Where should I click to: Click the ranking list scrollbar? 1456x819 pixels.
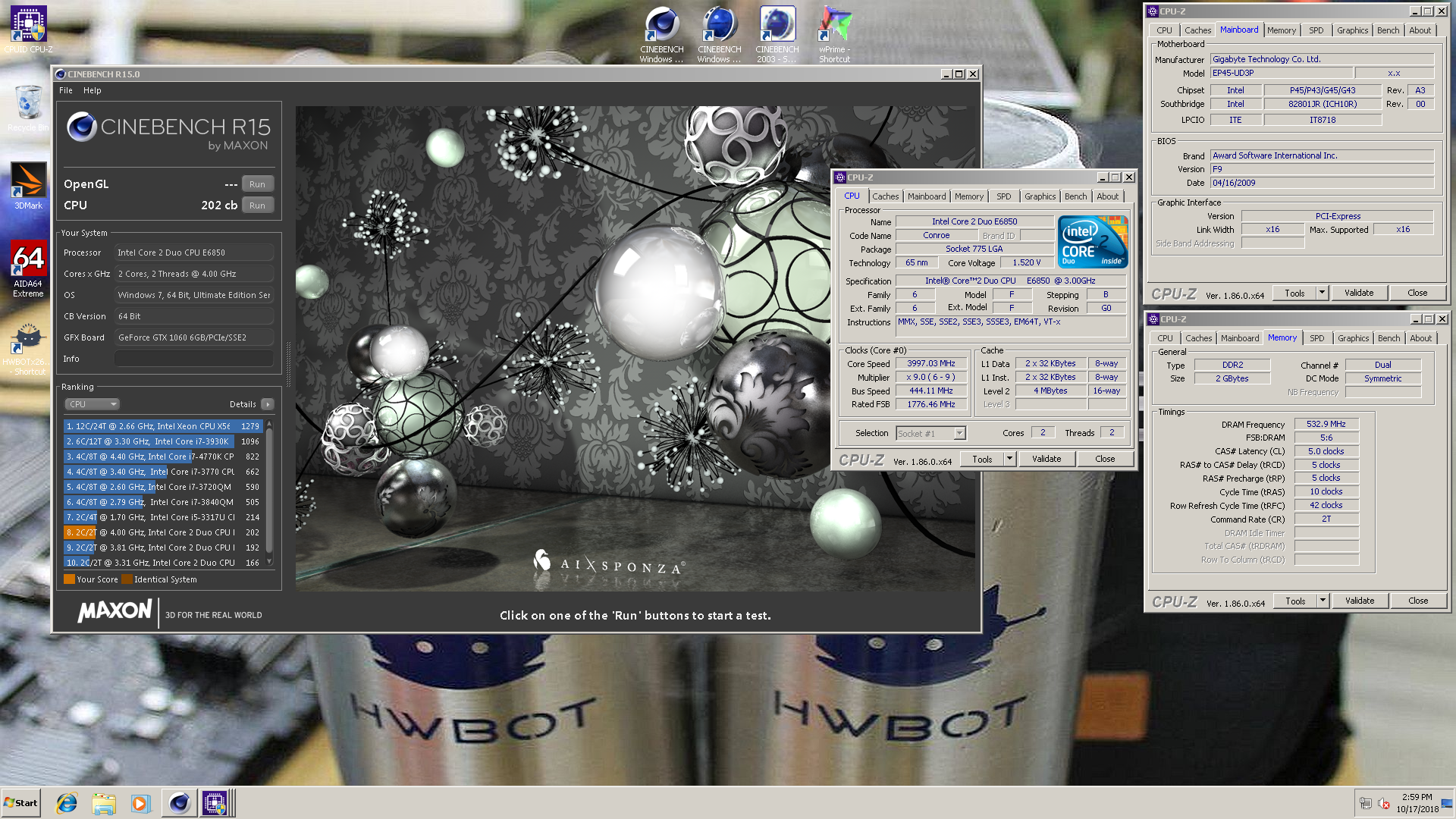click(269, 493)
